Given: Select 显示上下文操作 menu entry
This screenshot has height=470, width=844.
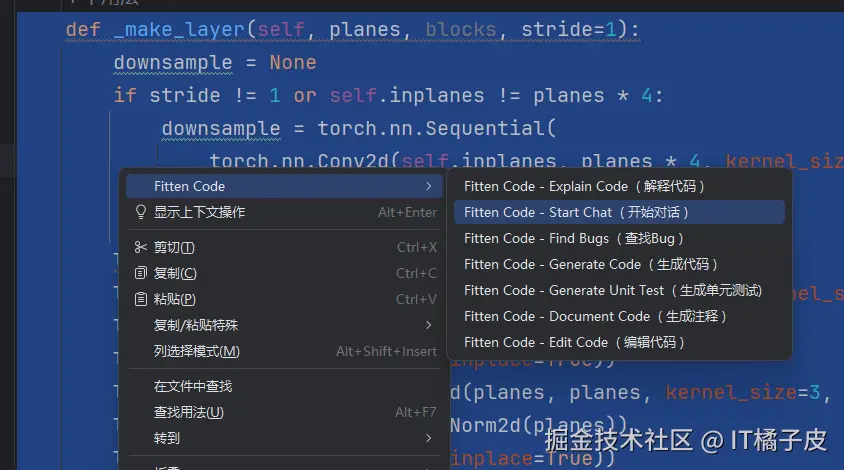Looking at the screenshot, I should [284, 212].
